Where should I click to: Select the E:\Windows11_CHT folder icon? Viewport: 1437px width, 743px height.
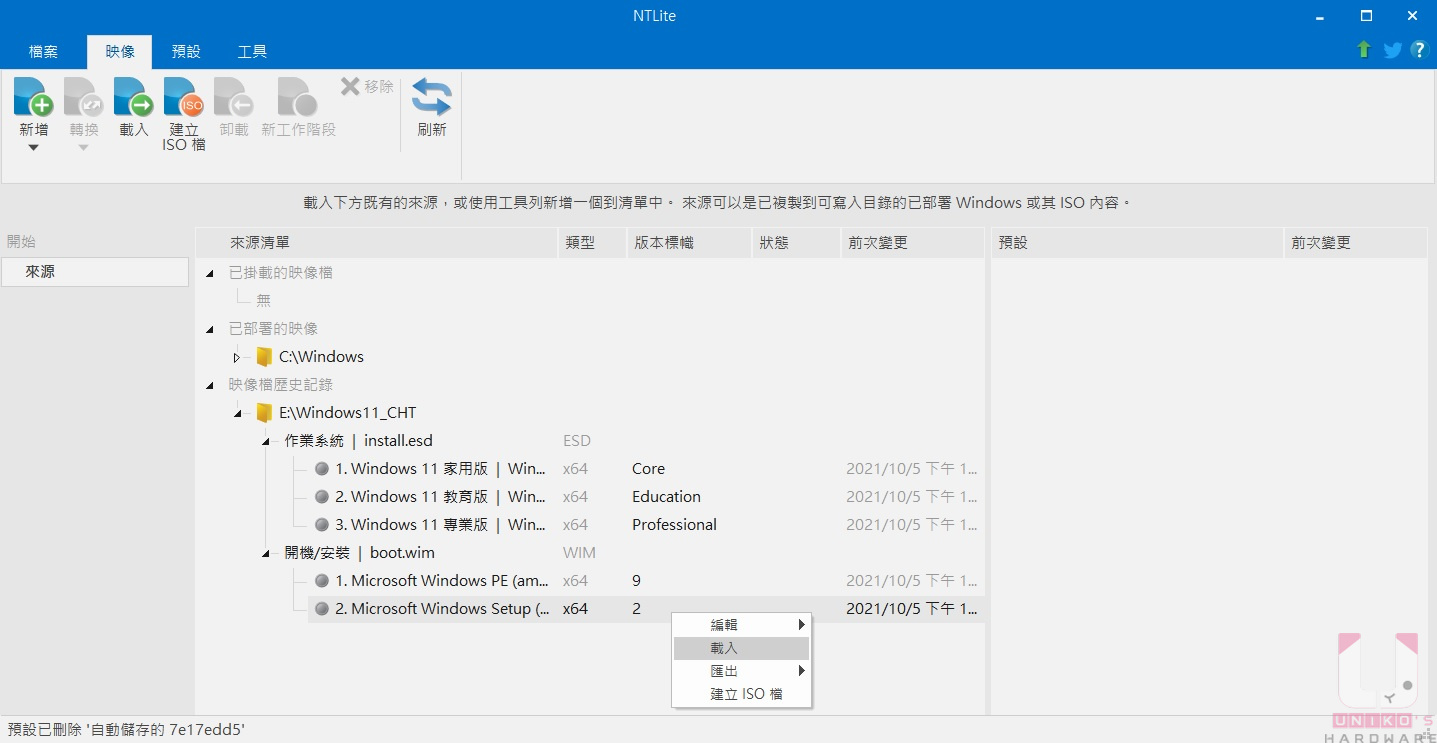(x=264, y=413)
